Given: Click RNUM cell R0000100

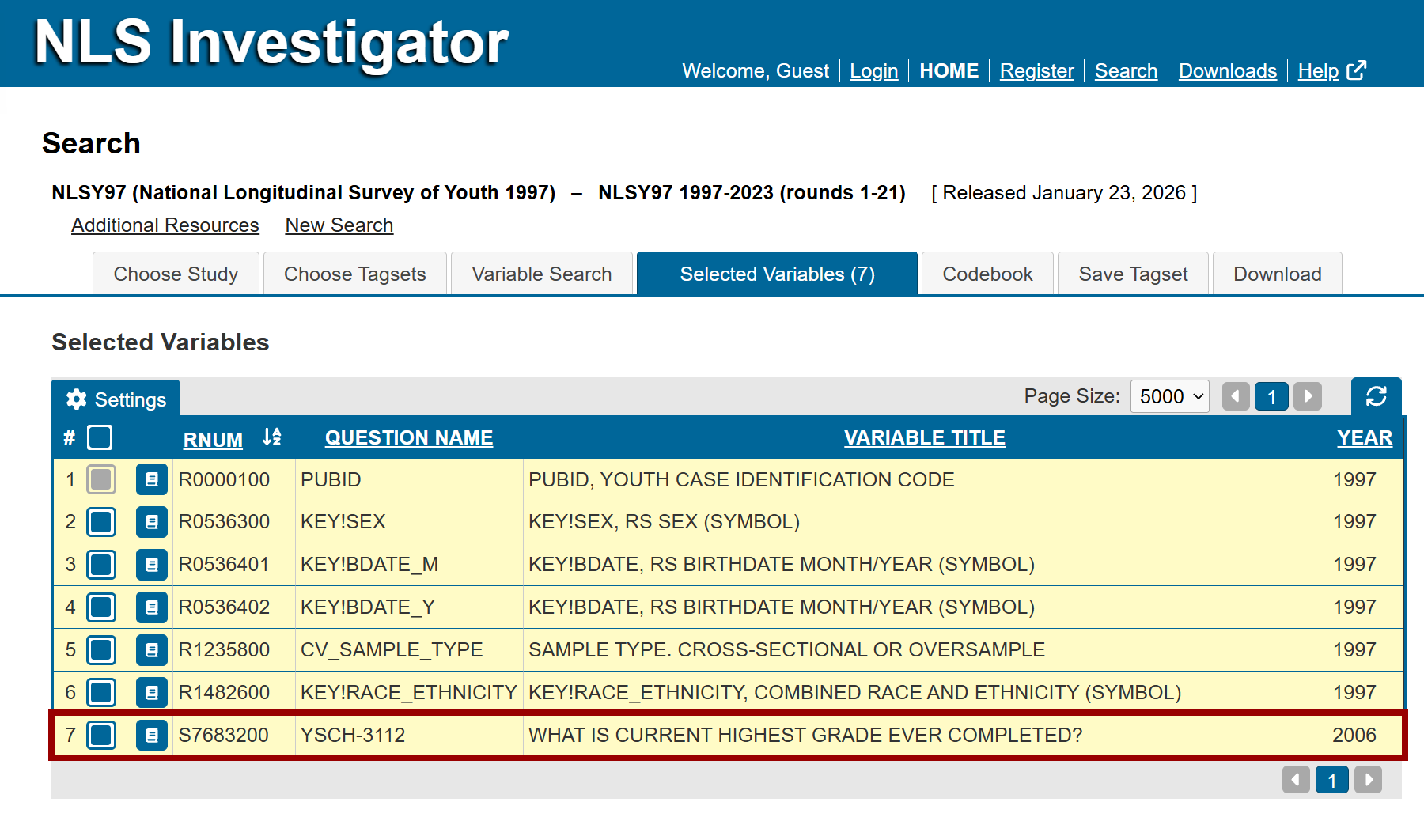Looking at the screenshot, I should (224, 479).
